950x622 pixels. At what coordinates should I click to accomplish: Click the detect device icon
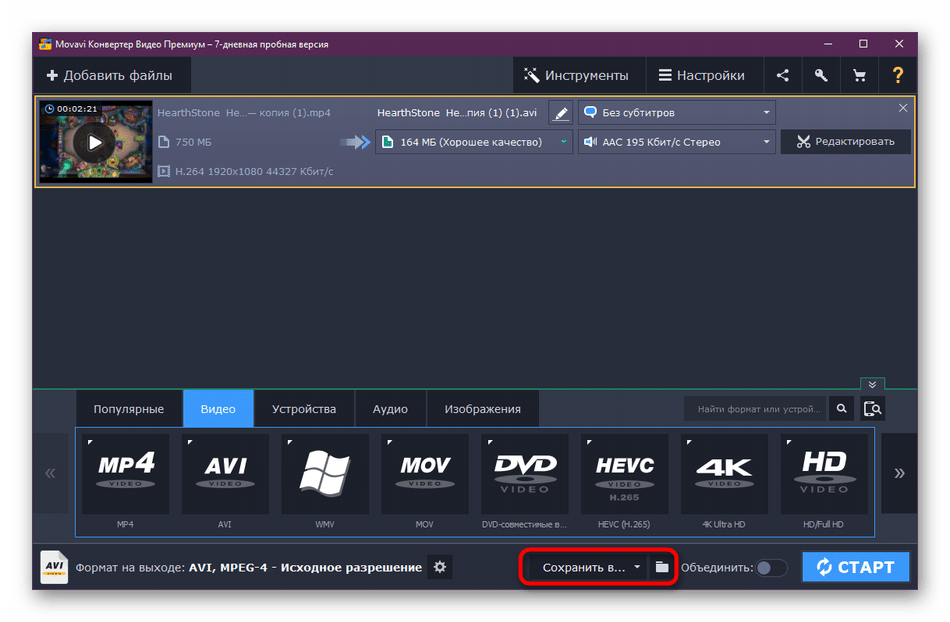pos(872,409)
